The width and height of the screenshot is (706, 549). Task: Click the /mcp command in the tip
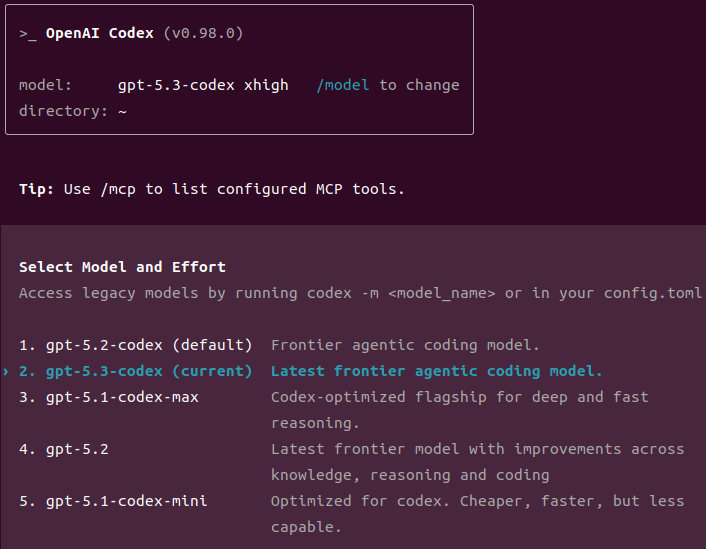(118, 190)
